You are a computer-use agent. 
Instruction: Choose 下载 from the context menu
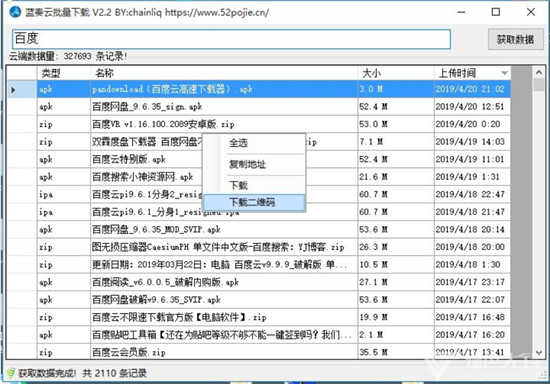point(239,185)
